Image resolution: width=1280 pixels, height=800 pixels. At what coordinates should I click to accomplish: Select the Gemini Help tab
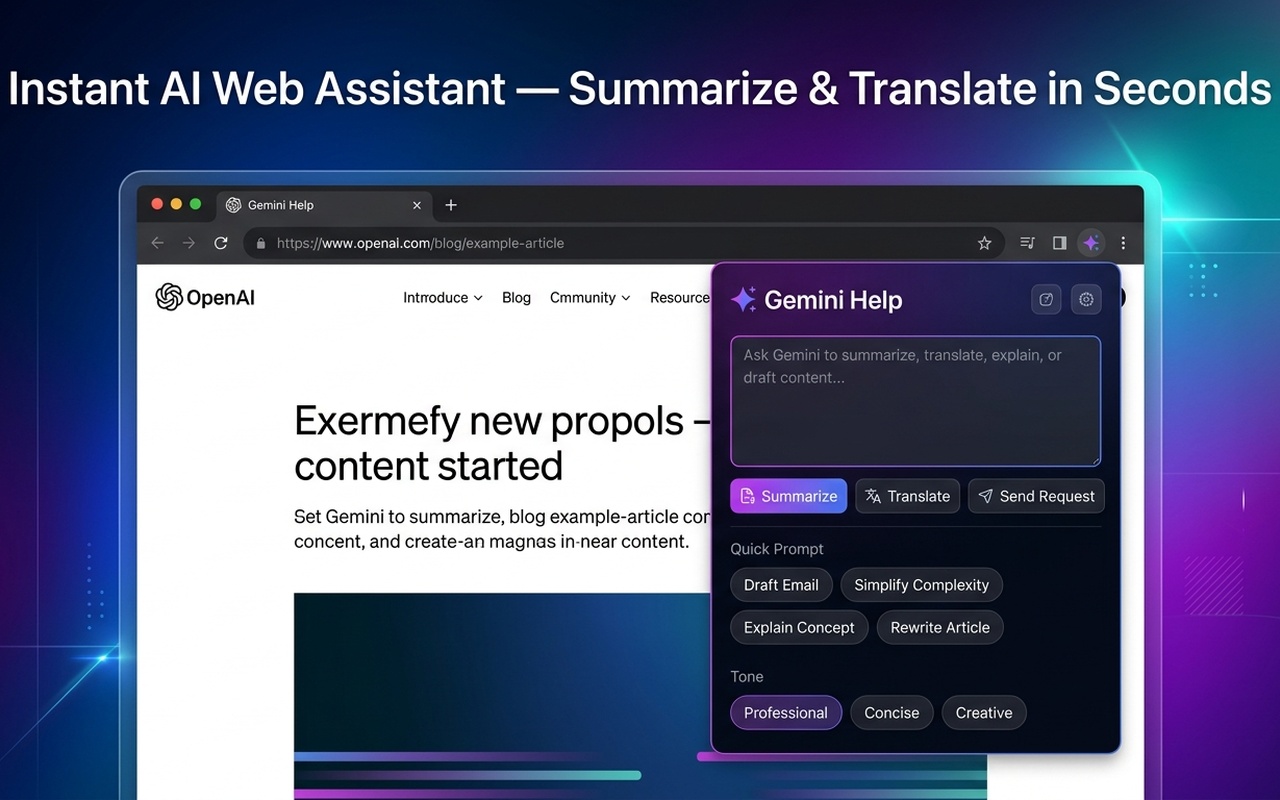pyautogui.click(x=325, y=205)
